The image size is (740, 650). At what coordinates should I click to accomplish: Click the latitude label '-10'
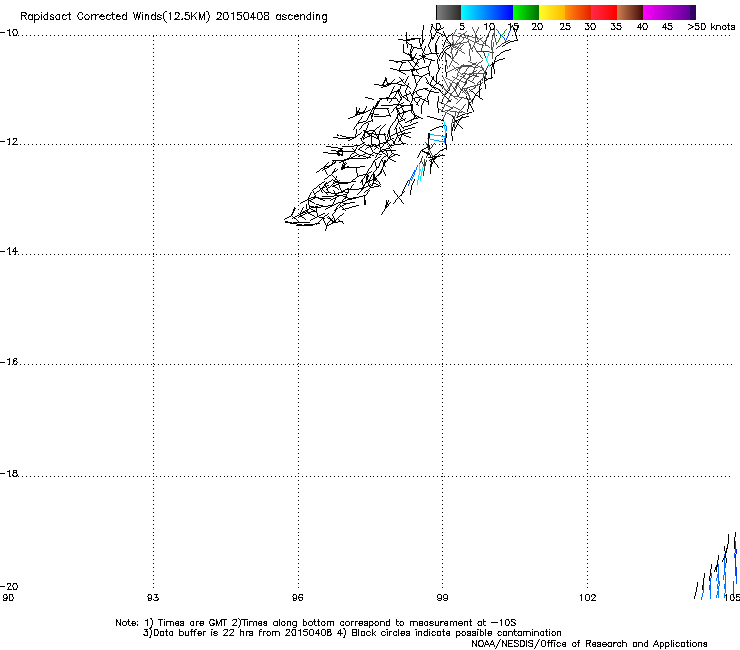9,33
